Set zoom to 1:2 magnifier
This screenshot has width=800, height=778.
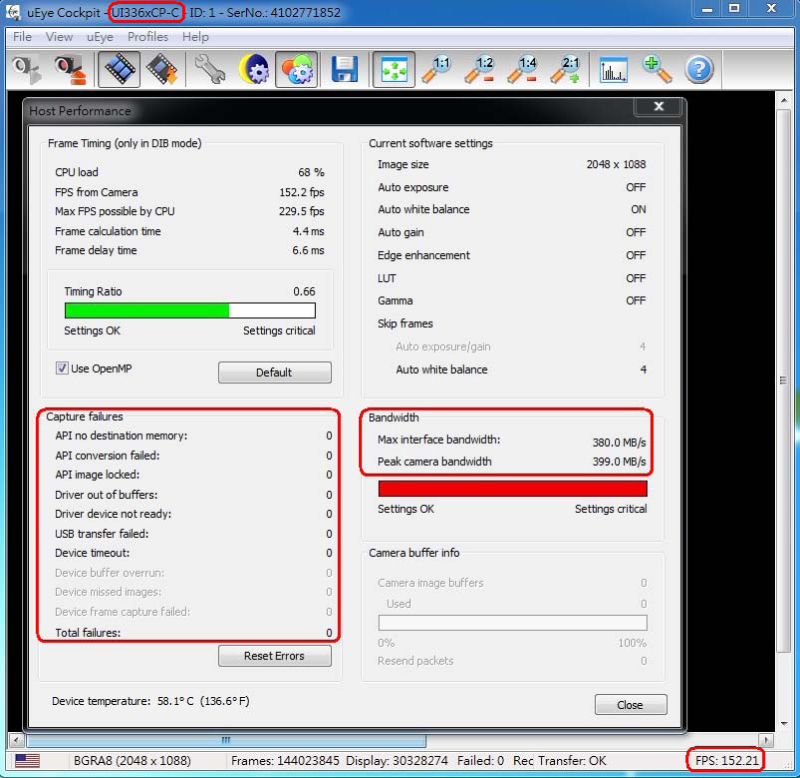point(480,69)
